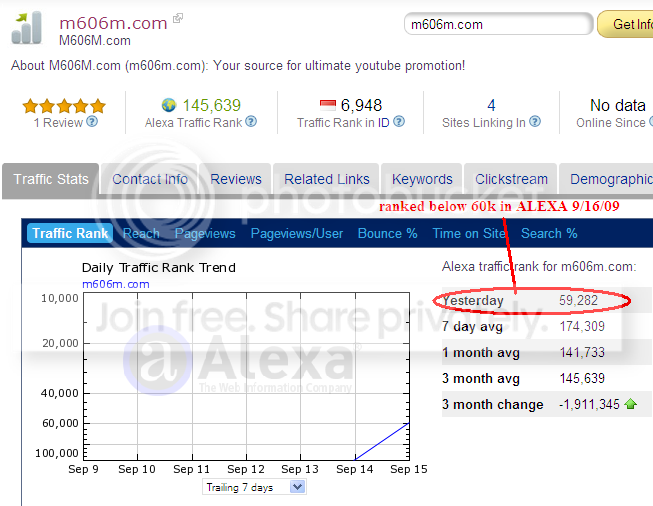
Task: Click the Yesterday rank value 59,282
Action: [x=578, y=300]
